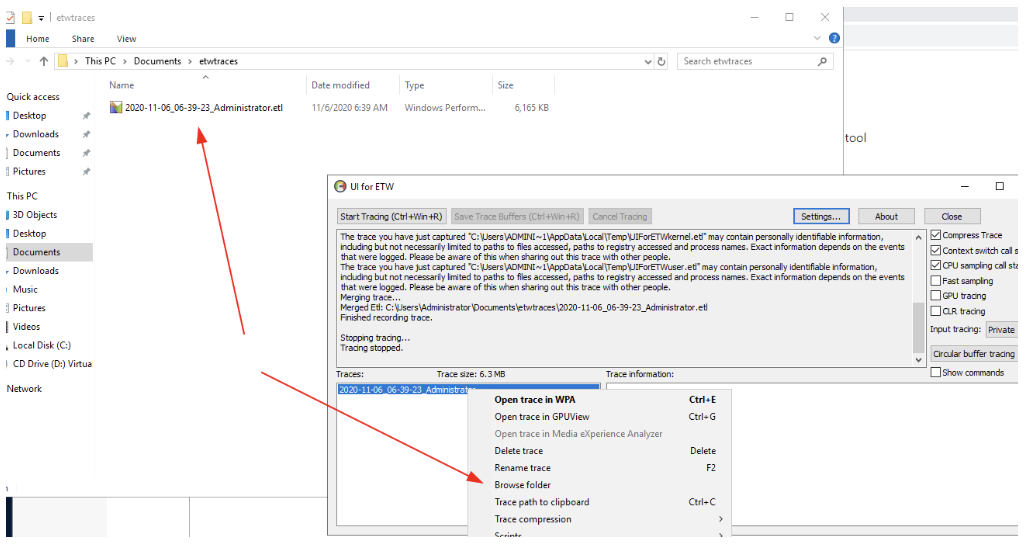Viewport: 1026px width, 544px height.
Task: Open address bar history dropdown
Action: [647, 62]
